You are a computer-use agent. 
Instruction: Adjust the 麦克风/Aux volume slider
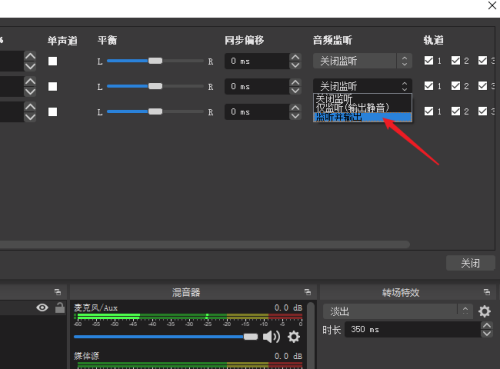point(166,337)
